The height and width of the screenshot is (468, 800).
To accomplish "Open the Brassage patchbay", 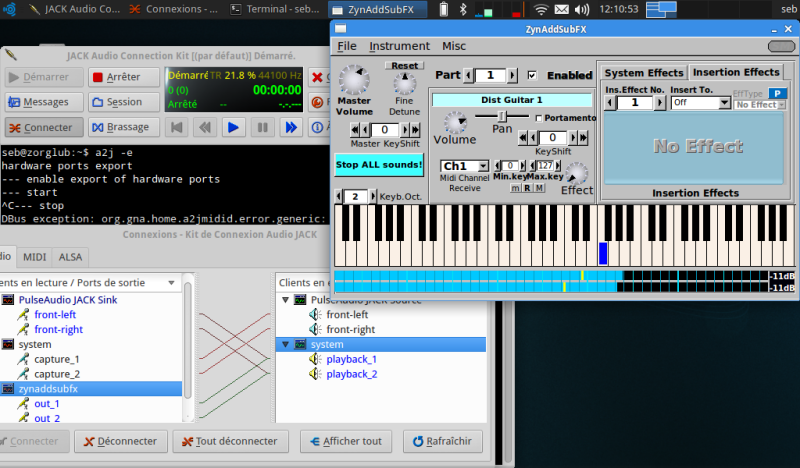I will (124, 127).
